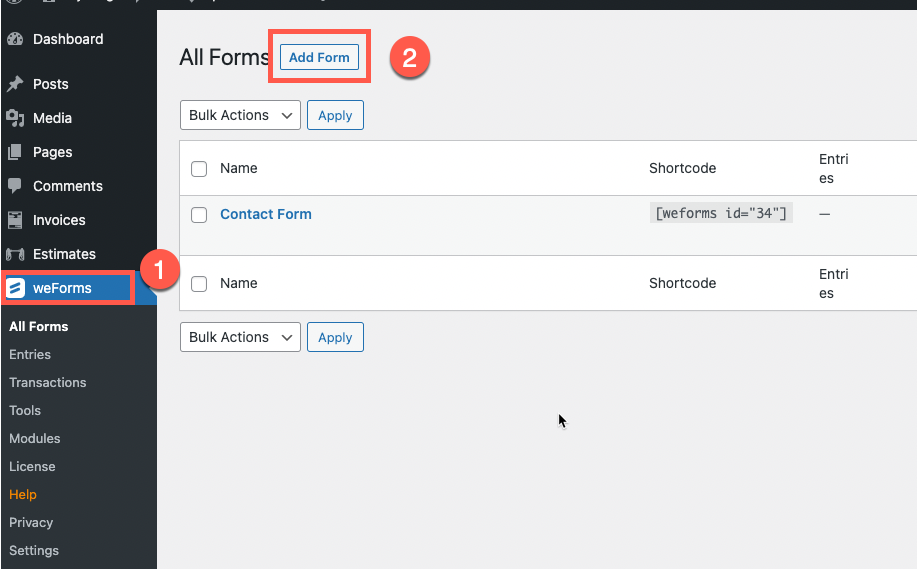
Task: Select Modules in the weForms submenu
Action: click(35, 439)
